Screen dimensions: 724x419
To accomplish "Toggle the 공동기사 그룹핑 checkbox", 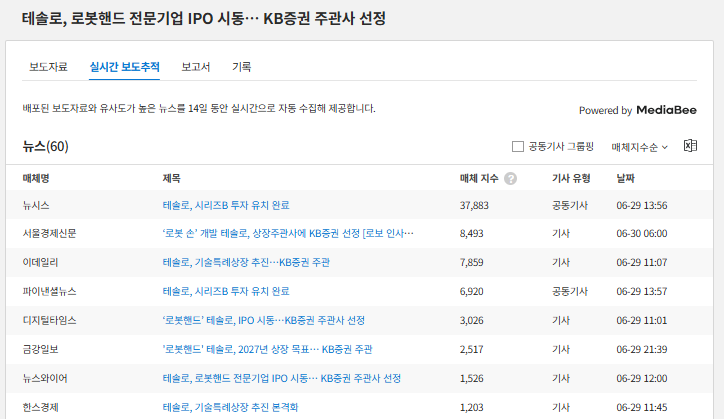I will pos(518,147).
